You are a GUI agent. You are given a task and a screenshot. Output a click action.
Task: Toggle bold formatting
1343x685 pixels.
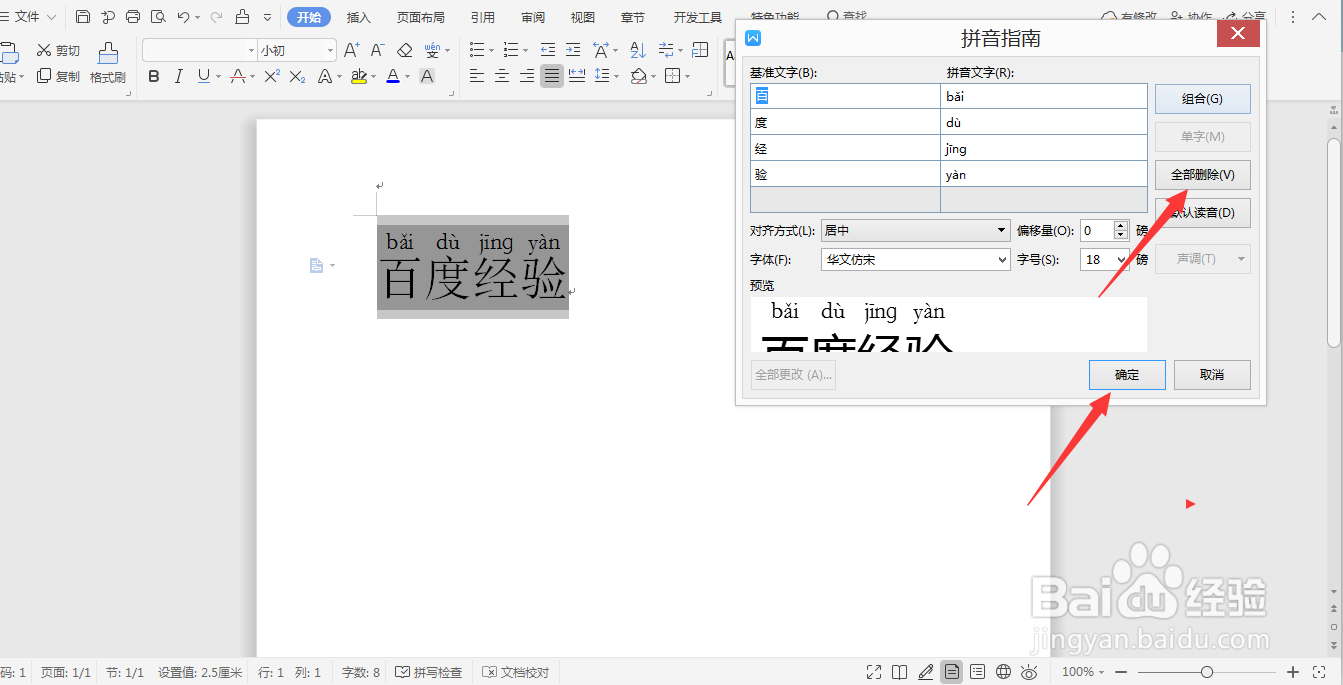coord(153,75)
